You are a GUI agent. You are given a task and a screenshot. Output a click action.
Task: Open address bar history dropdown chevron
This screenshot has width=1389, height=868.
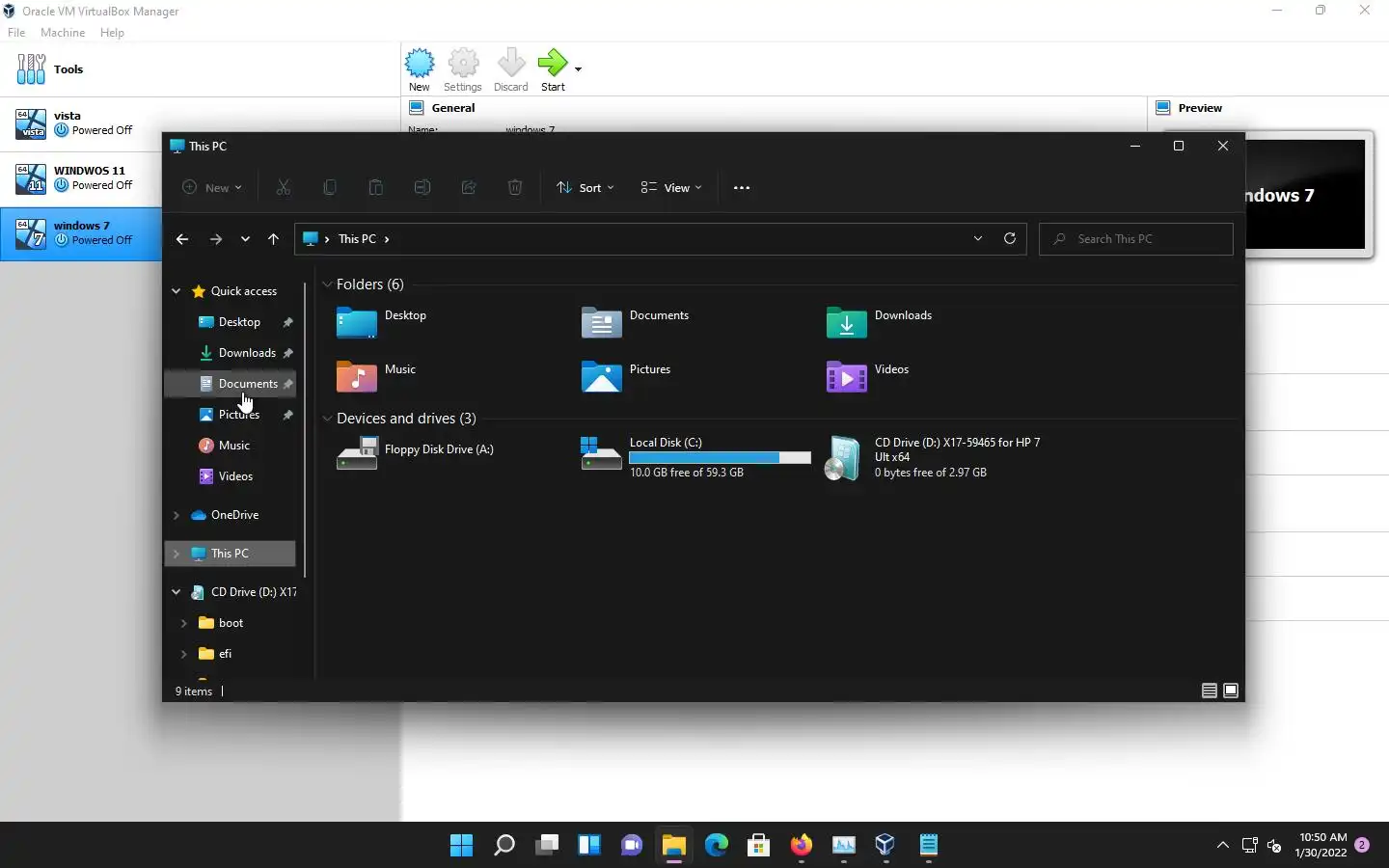(978, 238)
